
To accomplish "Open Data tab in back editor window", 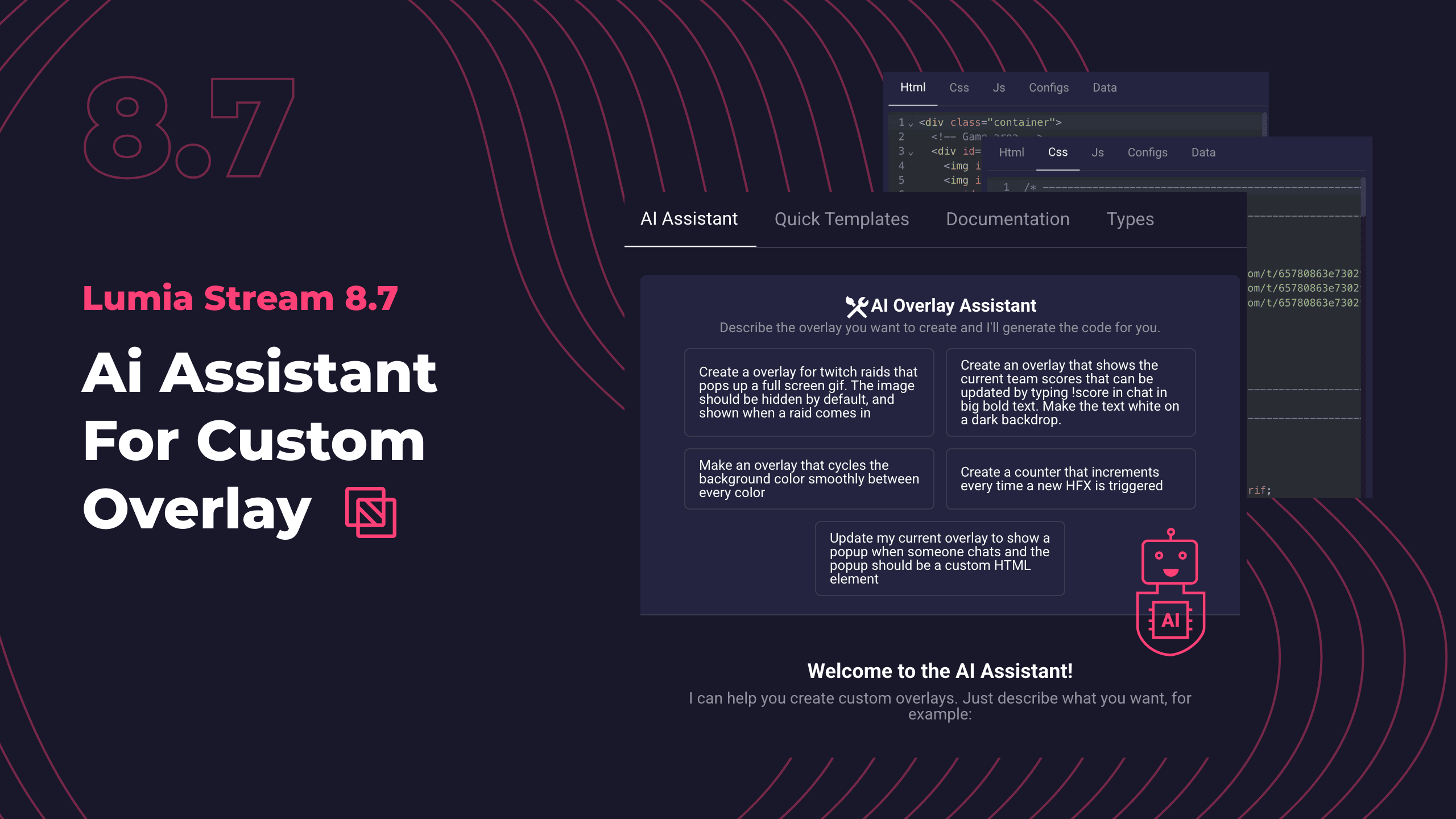I will (x=1105, y=88).
